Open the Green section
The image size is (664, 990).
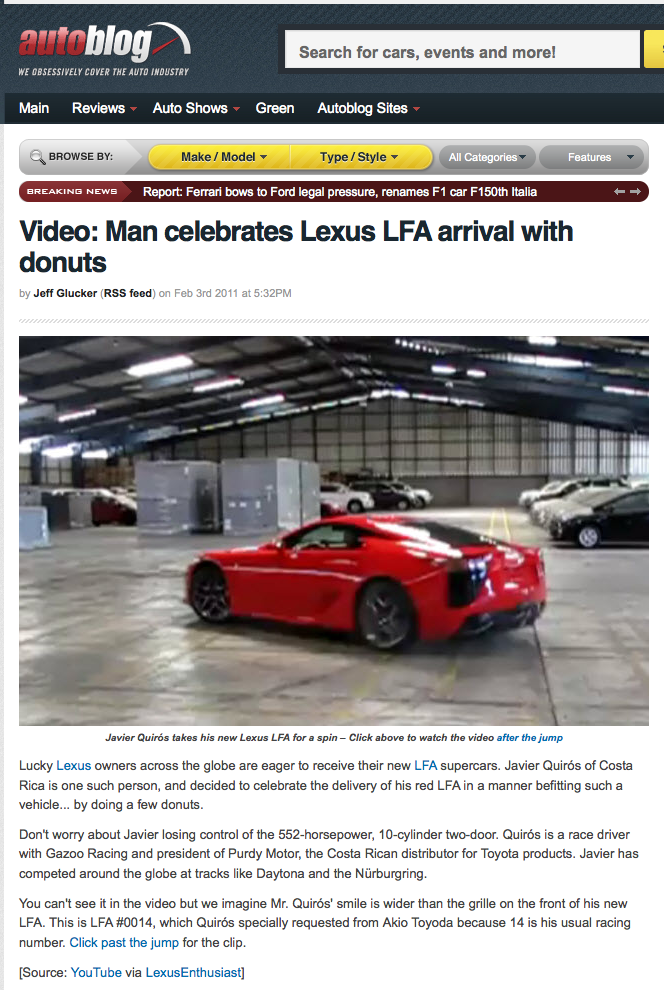275,109
